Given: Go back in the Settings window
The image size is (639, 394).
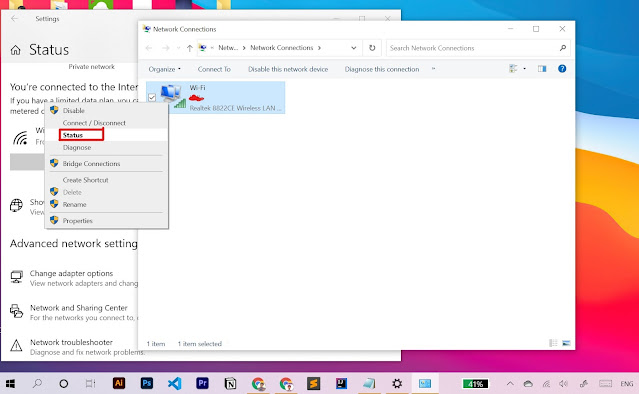Looking at the screenshot, I should pyautogui.click(x=14, y=19).
